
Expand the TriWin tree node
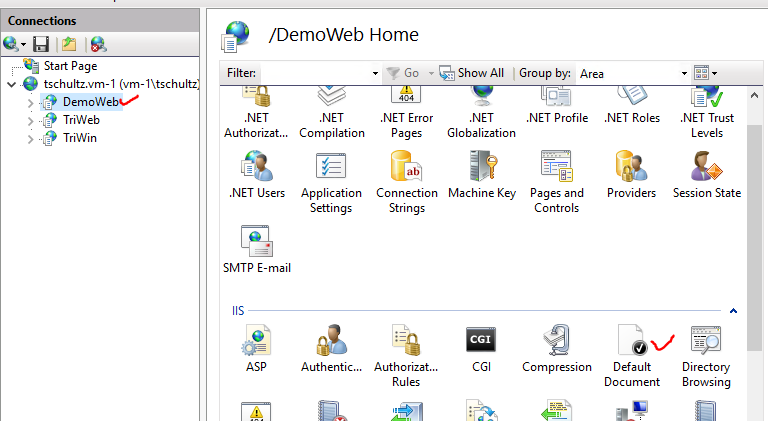coord(30,139)
